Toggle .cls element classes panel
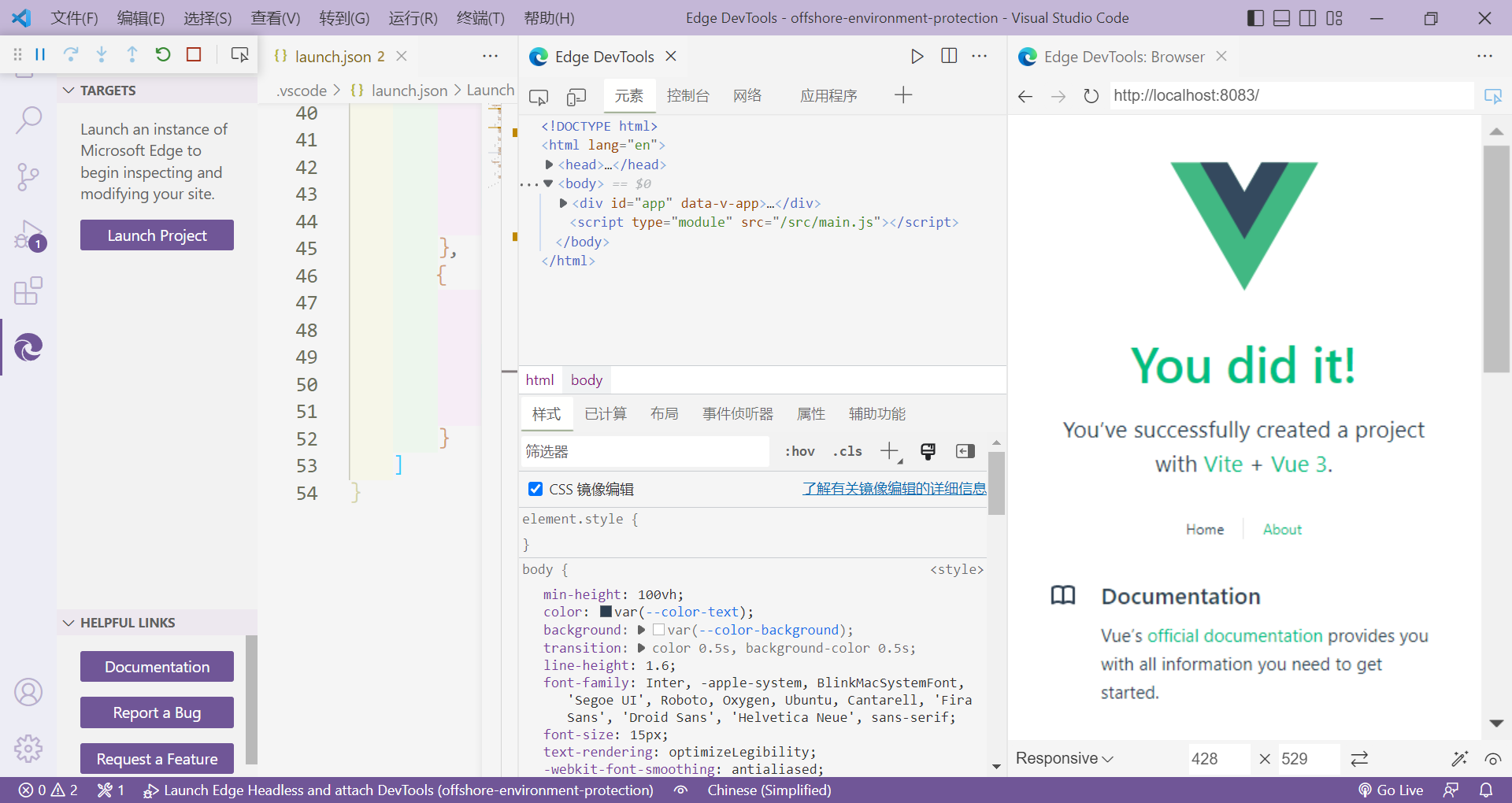The height and width of the screenshot is (803, 1512). [x=847, y=451]
